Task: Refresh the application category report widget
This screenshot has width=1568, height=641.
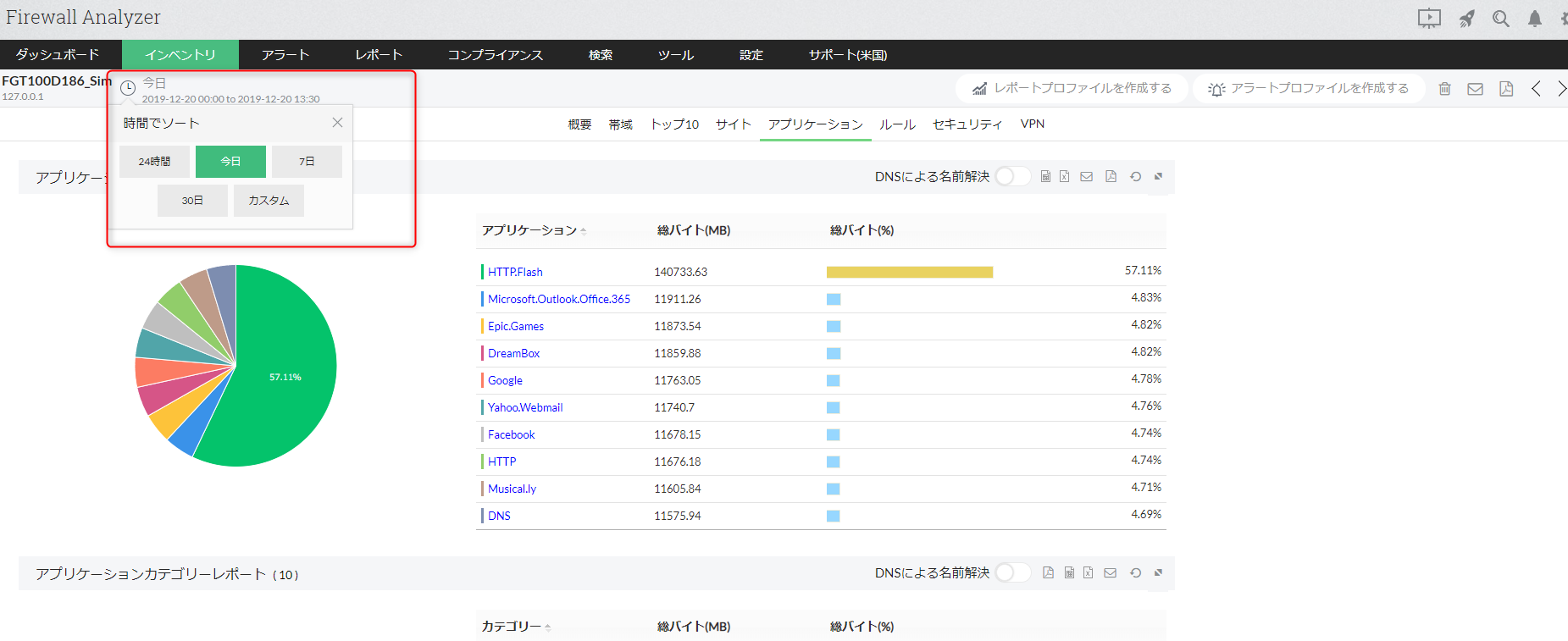Action: tap(1135, 573)
